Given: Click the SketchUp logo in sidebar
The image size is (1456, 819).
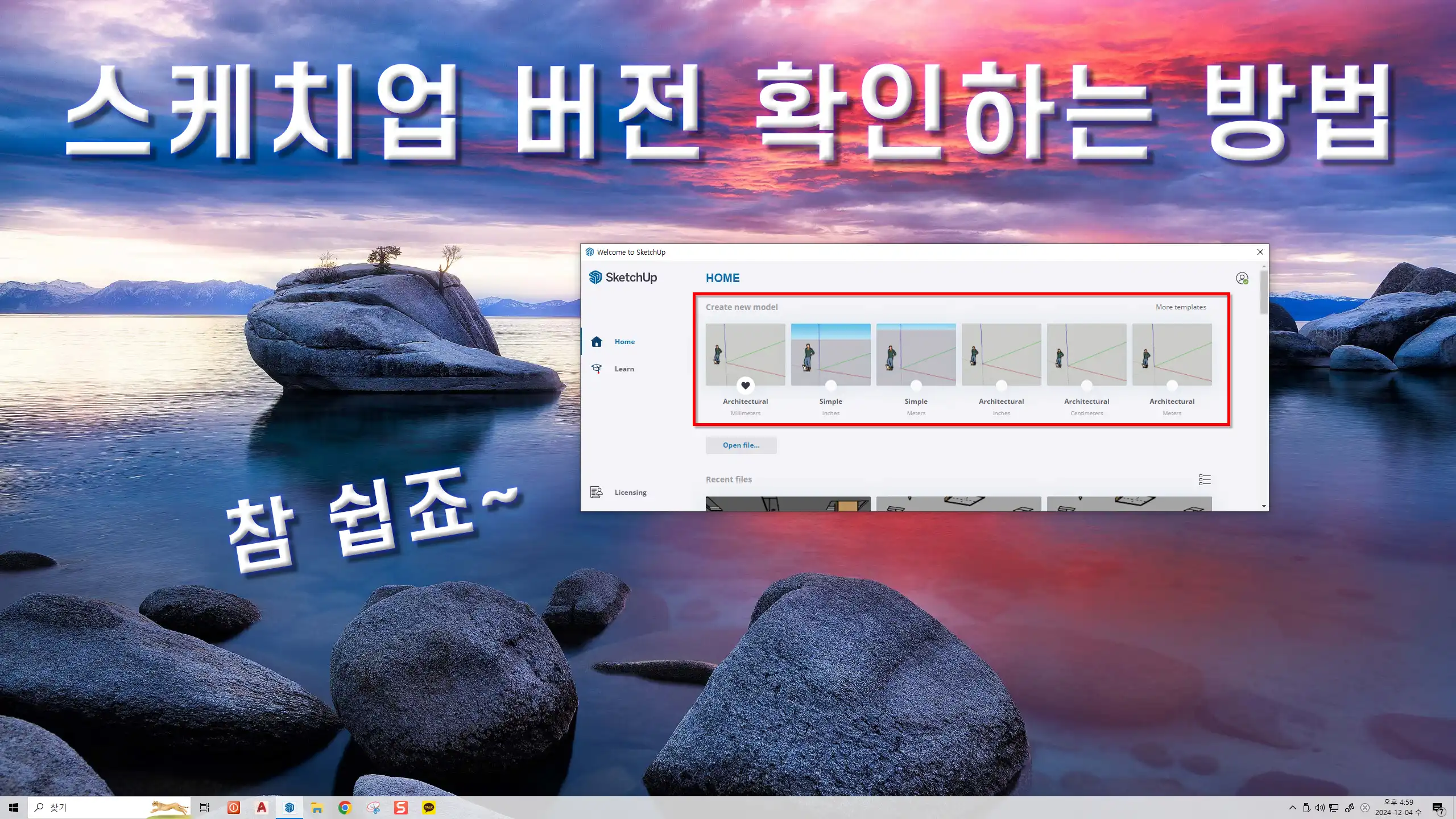Looking at the screenshot, I should [623, 278].
